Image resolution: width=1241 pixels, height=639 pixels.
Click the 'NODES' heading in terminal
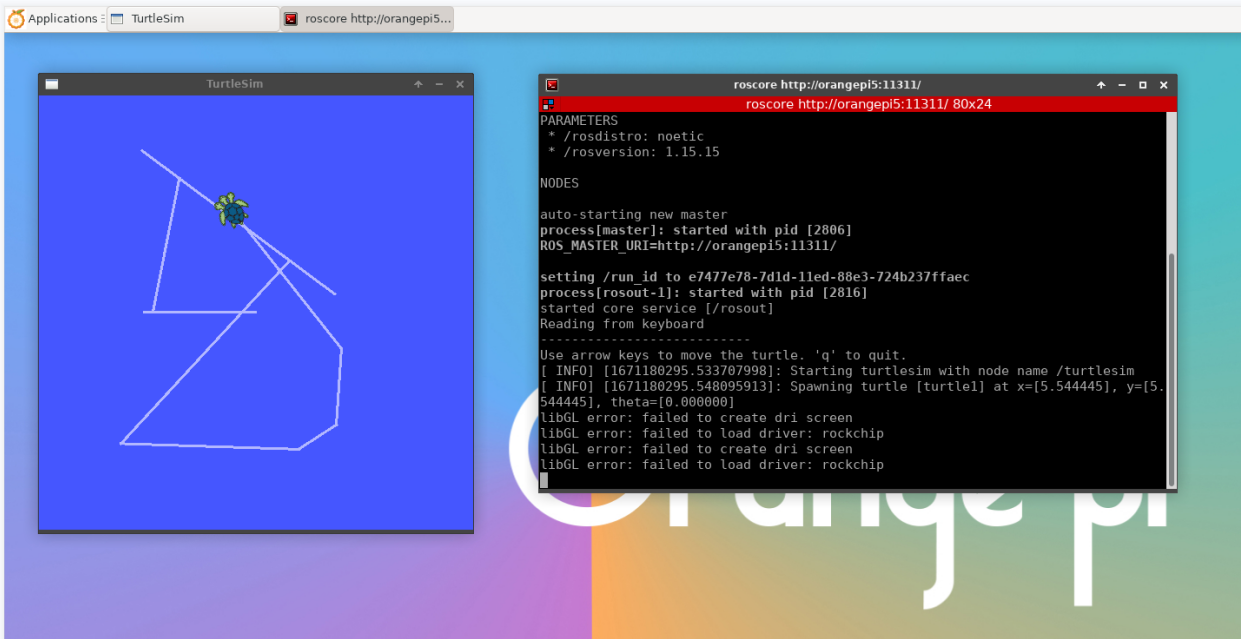tap(559, 183)
